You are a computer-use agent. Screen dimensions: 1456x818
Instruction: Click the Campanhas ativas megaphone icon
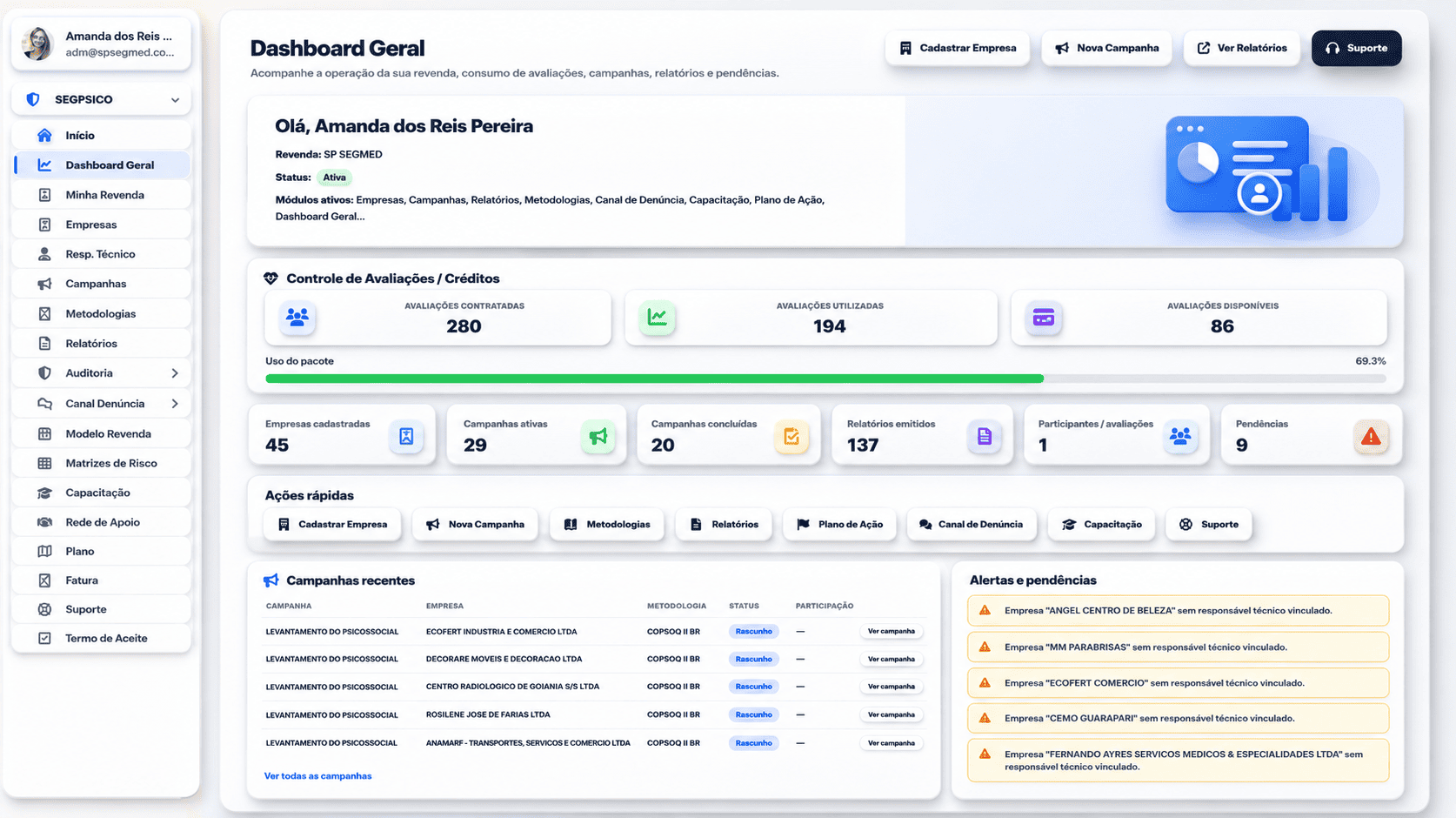tap(598, 436)
